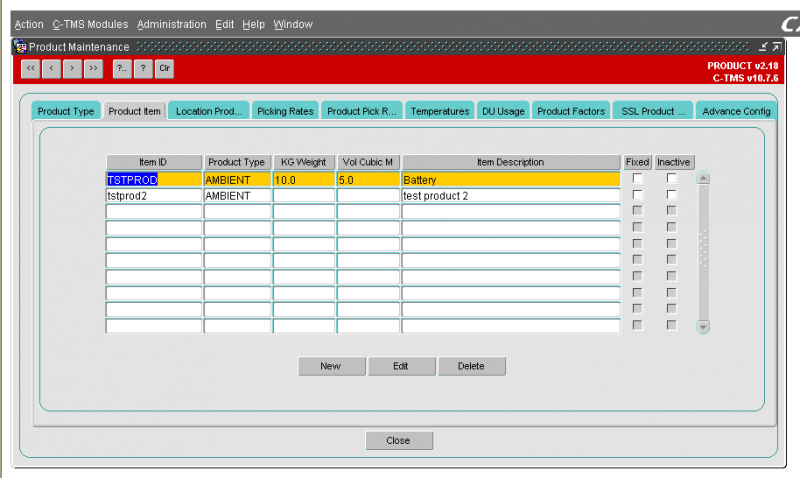Viewport: 800px width, 478px height.
Task: Click the Product Maintenance window icon
Action: (x=20, y=46)
